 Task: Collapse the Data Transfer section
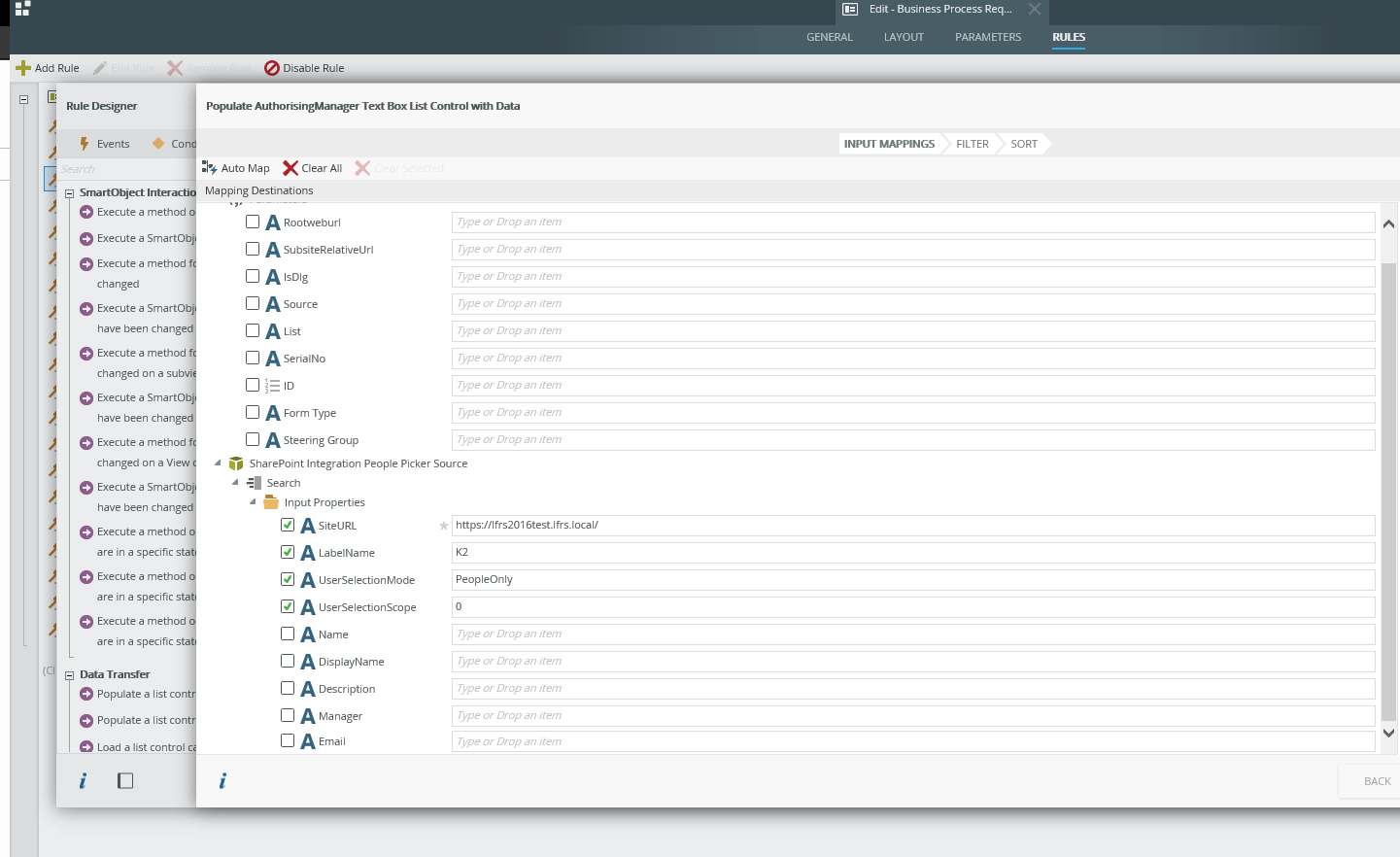[x=69, y=675]
